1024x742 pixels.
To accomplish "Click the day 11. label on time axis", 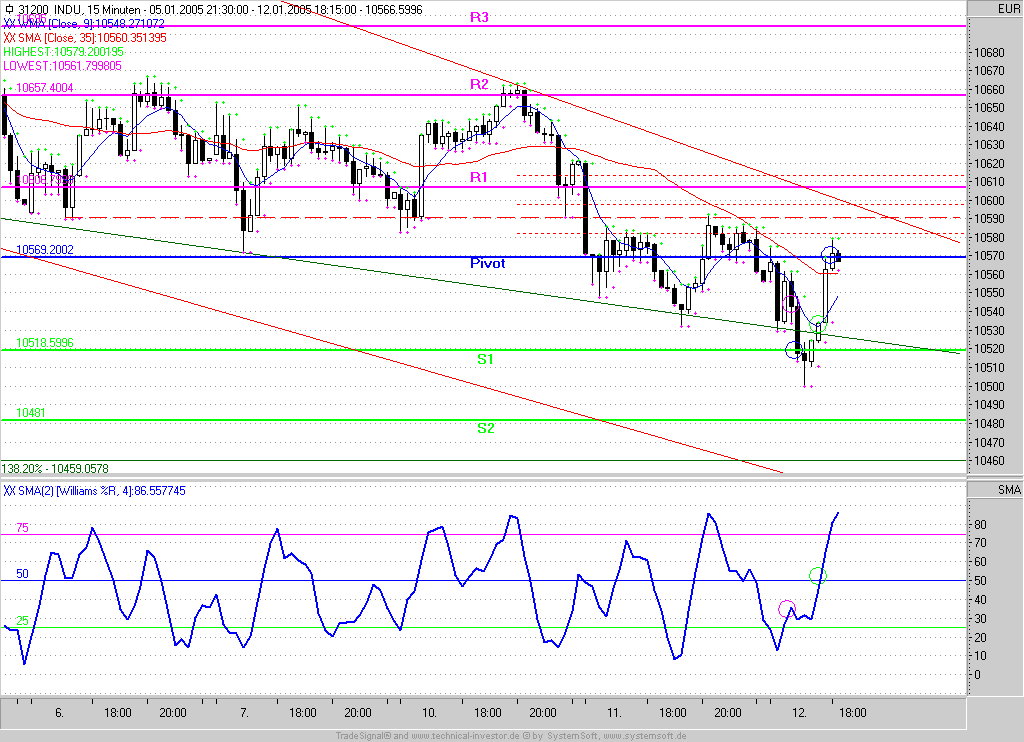I will [614, 713].
